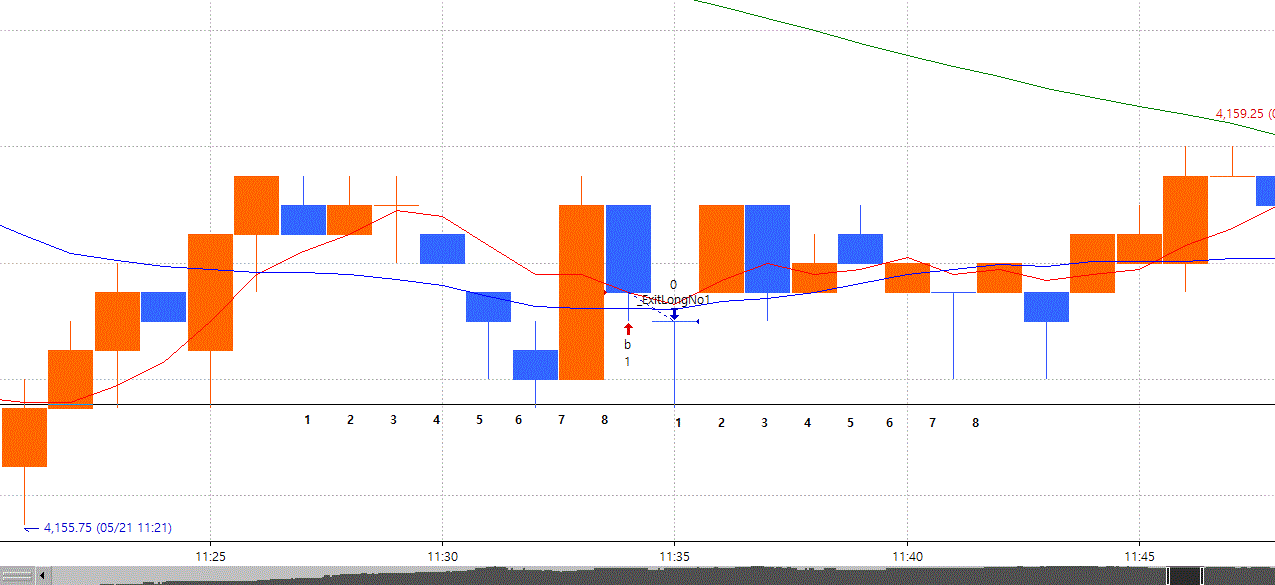The image size is (1275, 585).
Task: Click the 11:25 time axis label
Action: [210, 556]
